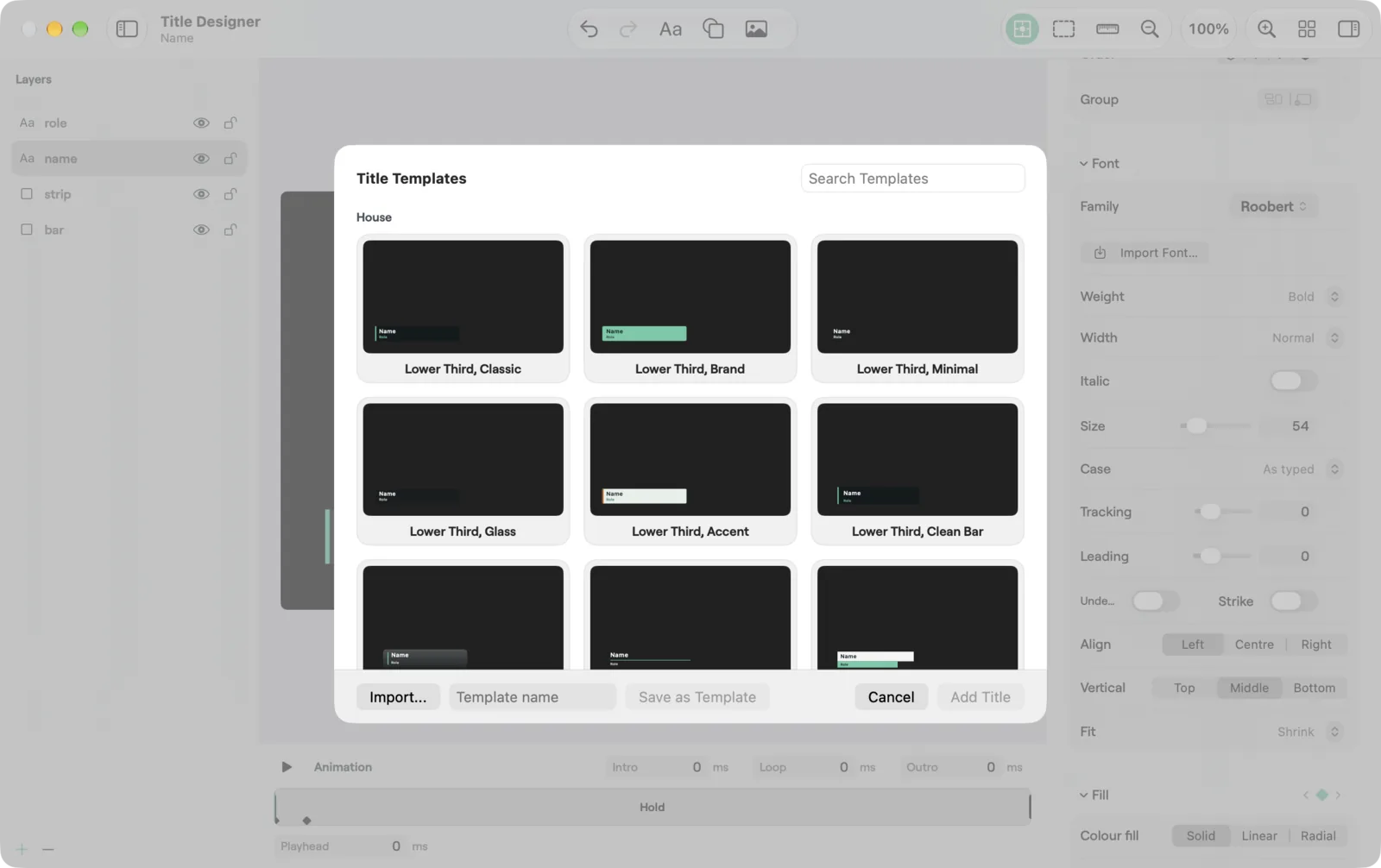Click the undo arrow in toolbar
1381x868 pixels.
click(589, 28)
